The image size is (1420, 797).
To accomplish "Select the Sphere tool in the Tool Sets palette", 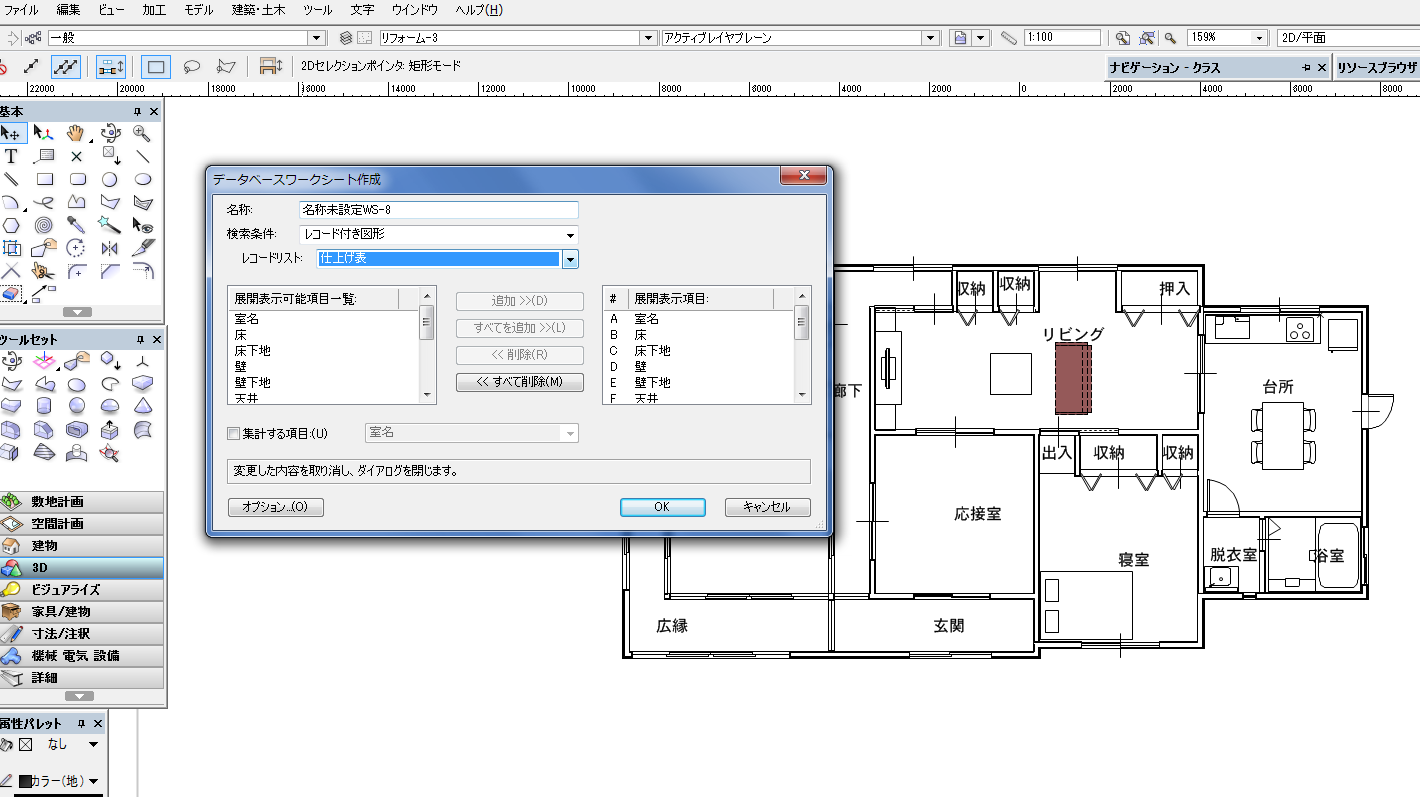I will (76, 406).
